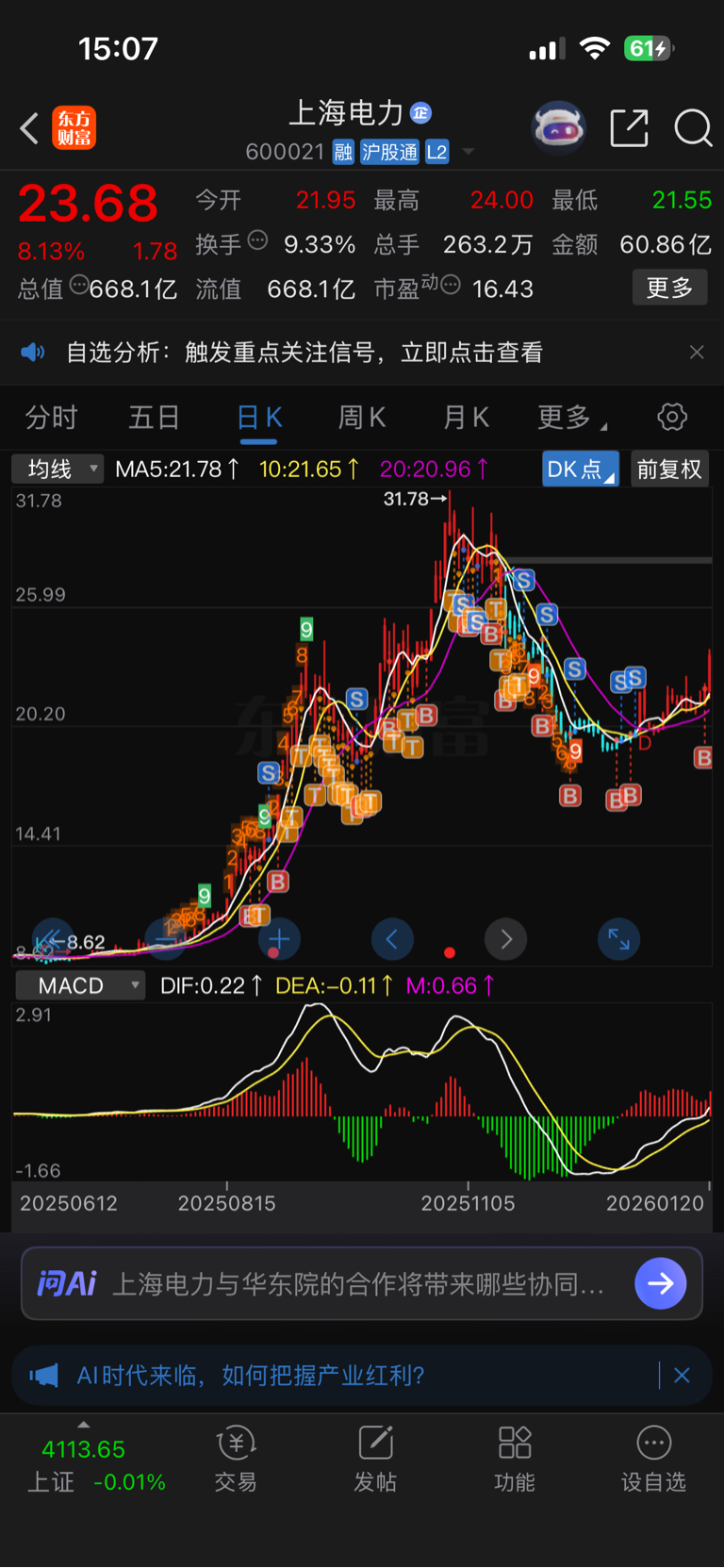Expand chart to fullscreen with arrows icon

(619, 939)
